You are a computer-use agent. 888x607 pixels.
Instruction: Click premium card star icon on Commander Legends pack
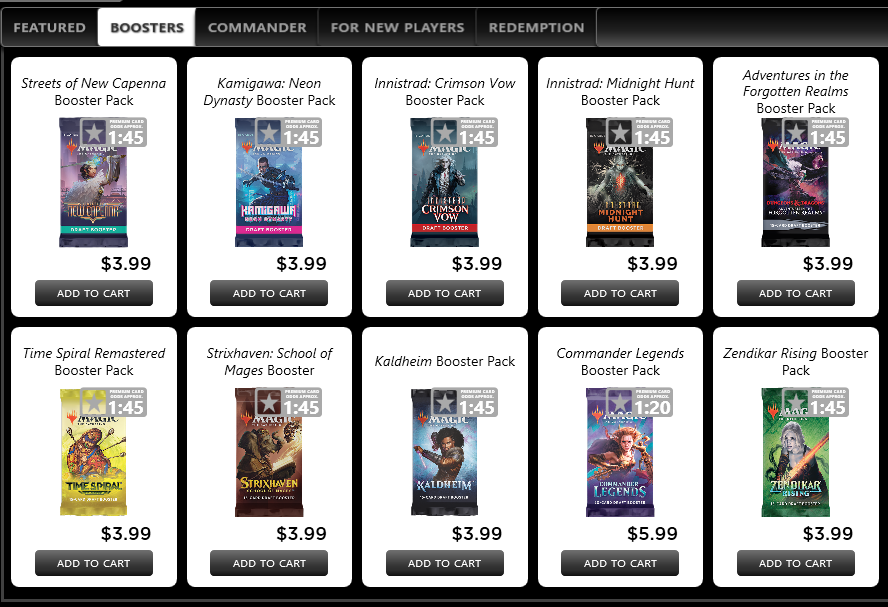[x=619, y=401]
